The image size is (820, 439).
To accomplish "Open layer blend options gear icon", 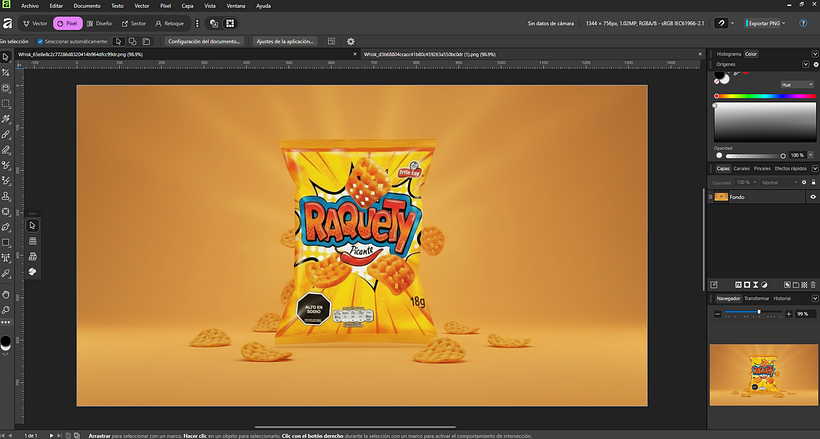I will pyautogui.click(x=804, y=182).
